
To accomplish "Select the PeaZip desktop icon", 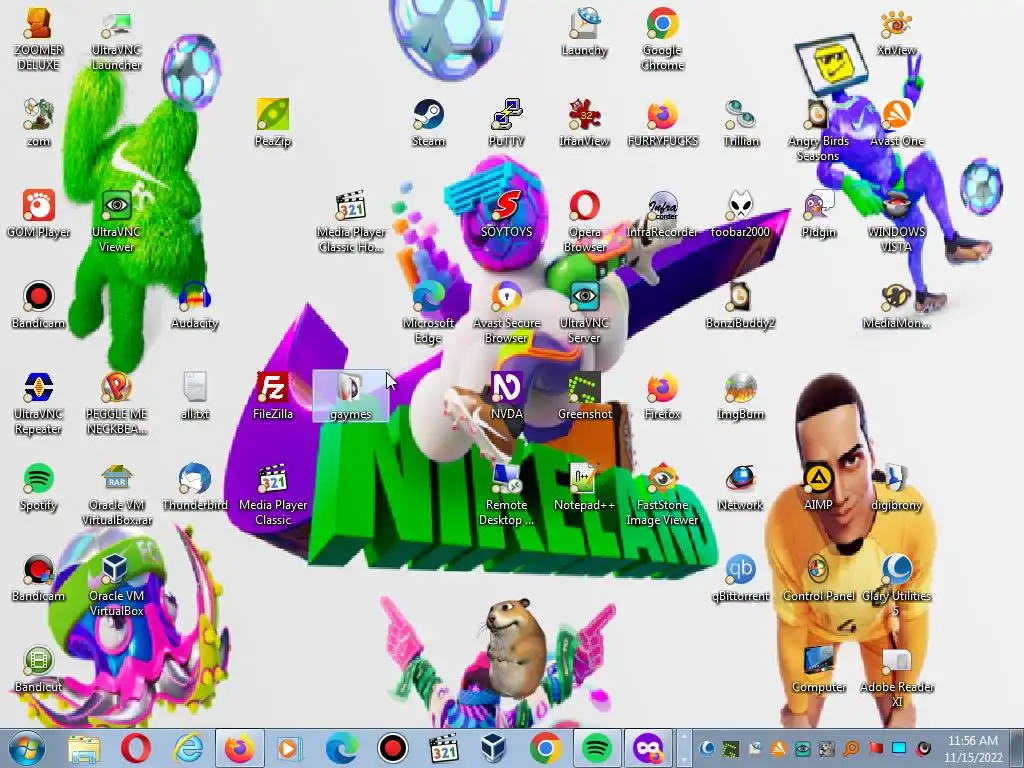I will tap(273, 122).
